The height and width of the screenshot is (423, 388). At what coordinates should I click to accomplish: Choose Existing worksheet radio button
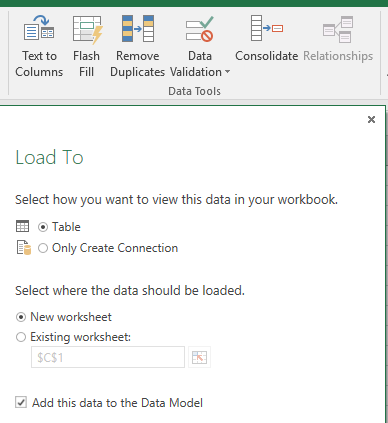tap(21, 337)
